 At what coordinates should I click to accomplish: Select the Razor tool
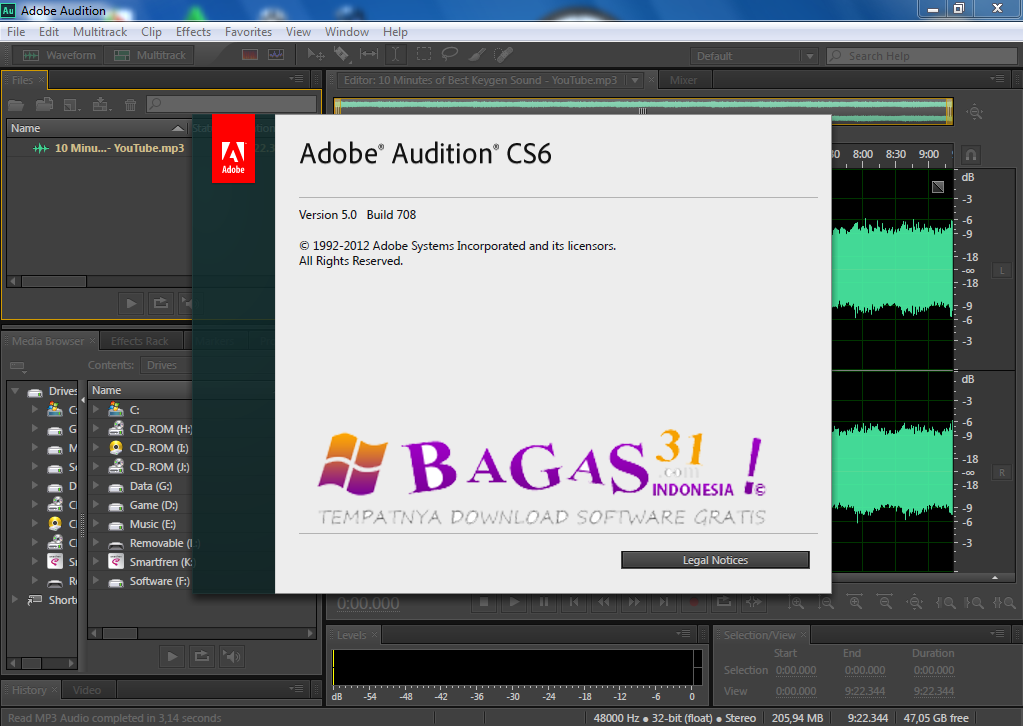(342, 55)
